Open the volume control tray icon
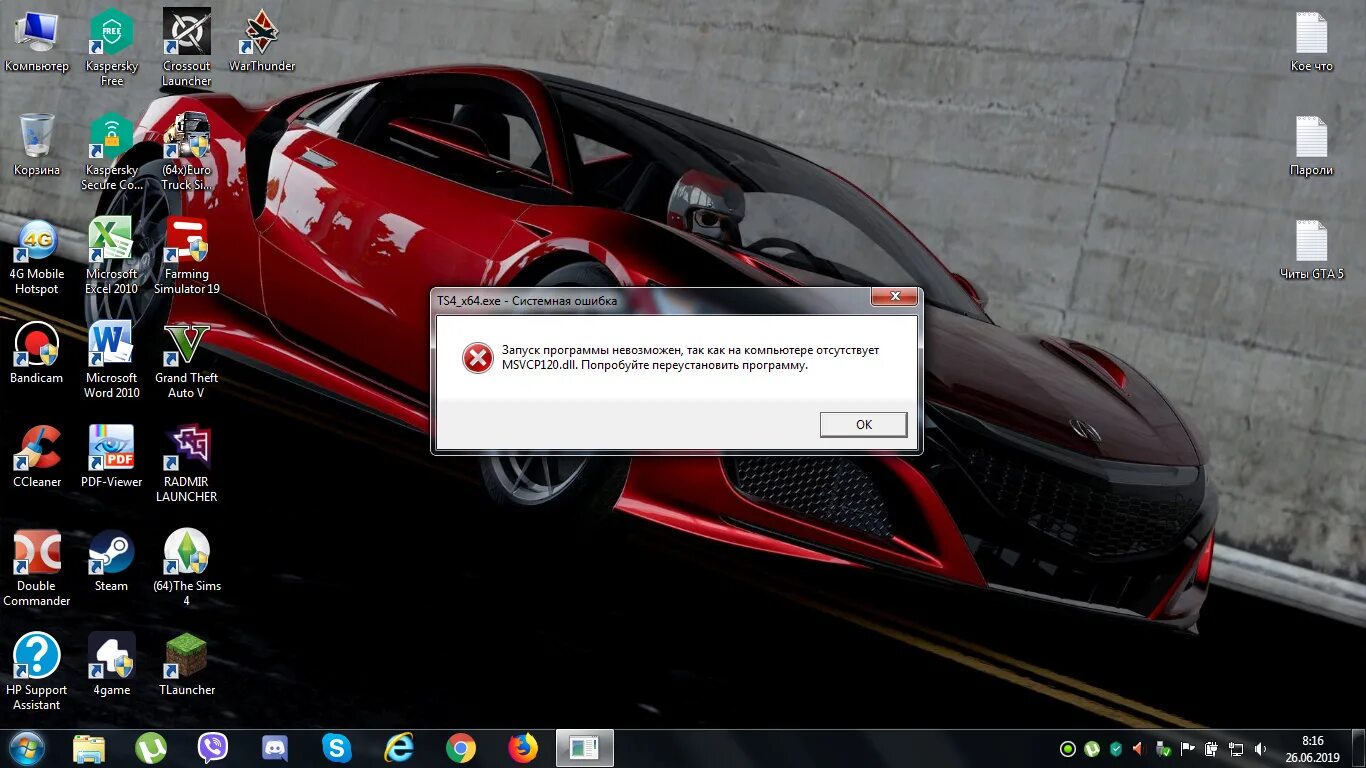The image size is (1366, 768). 1260,749
